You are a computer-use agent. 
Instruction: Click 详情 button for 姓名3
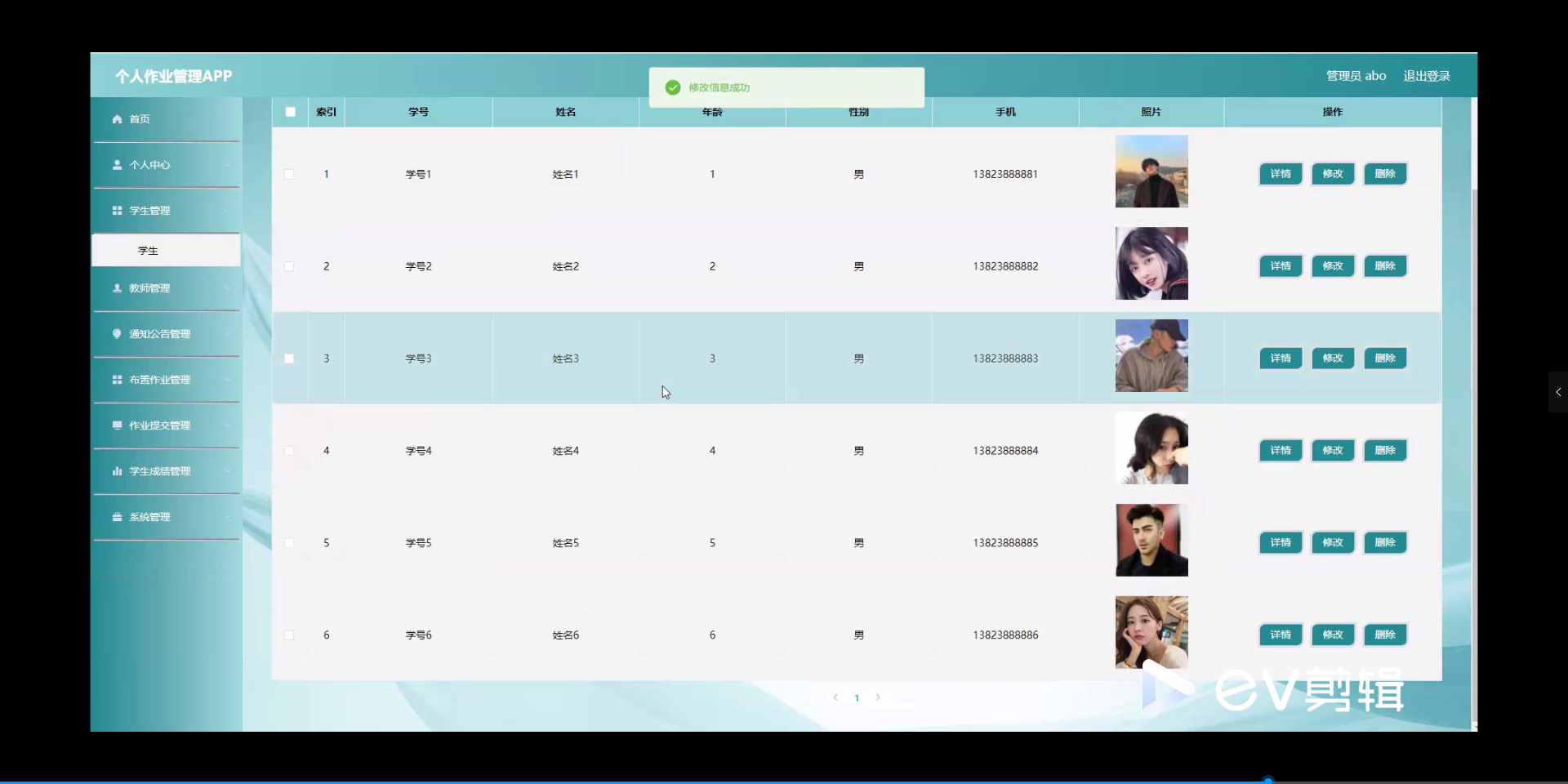(x=1281, y=359)
